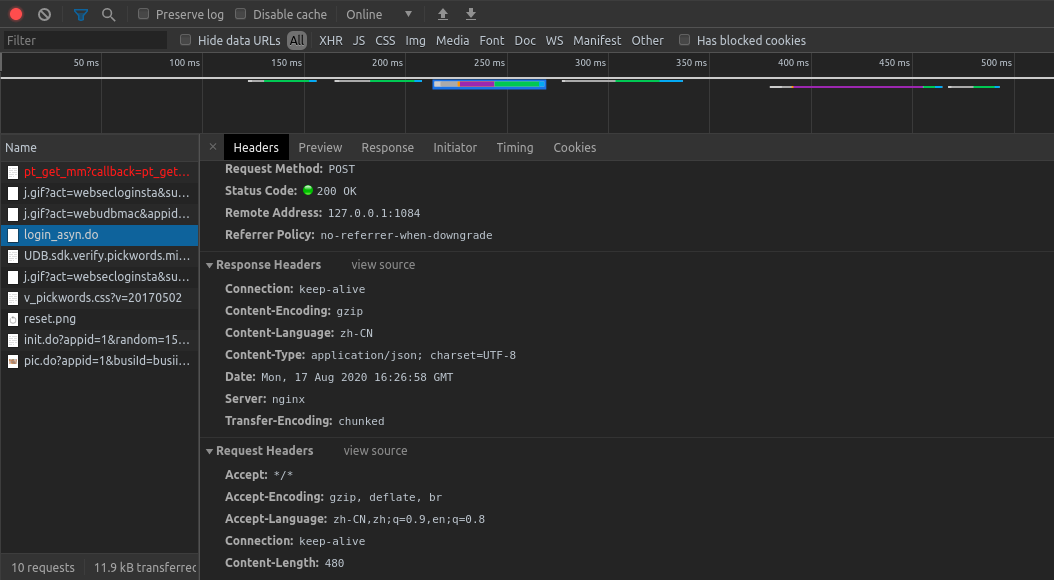Enable Preserve log checkbox
Screen dimensions: 1054x580
coord(143,13)
